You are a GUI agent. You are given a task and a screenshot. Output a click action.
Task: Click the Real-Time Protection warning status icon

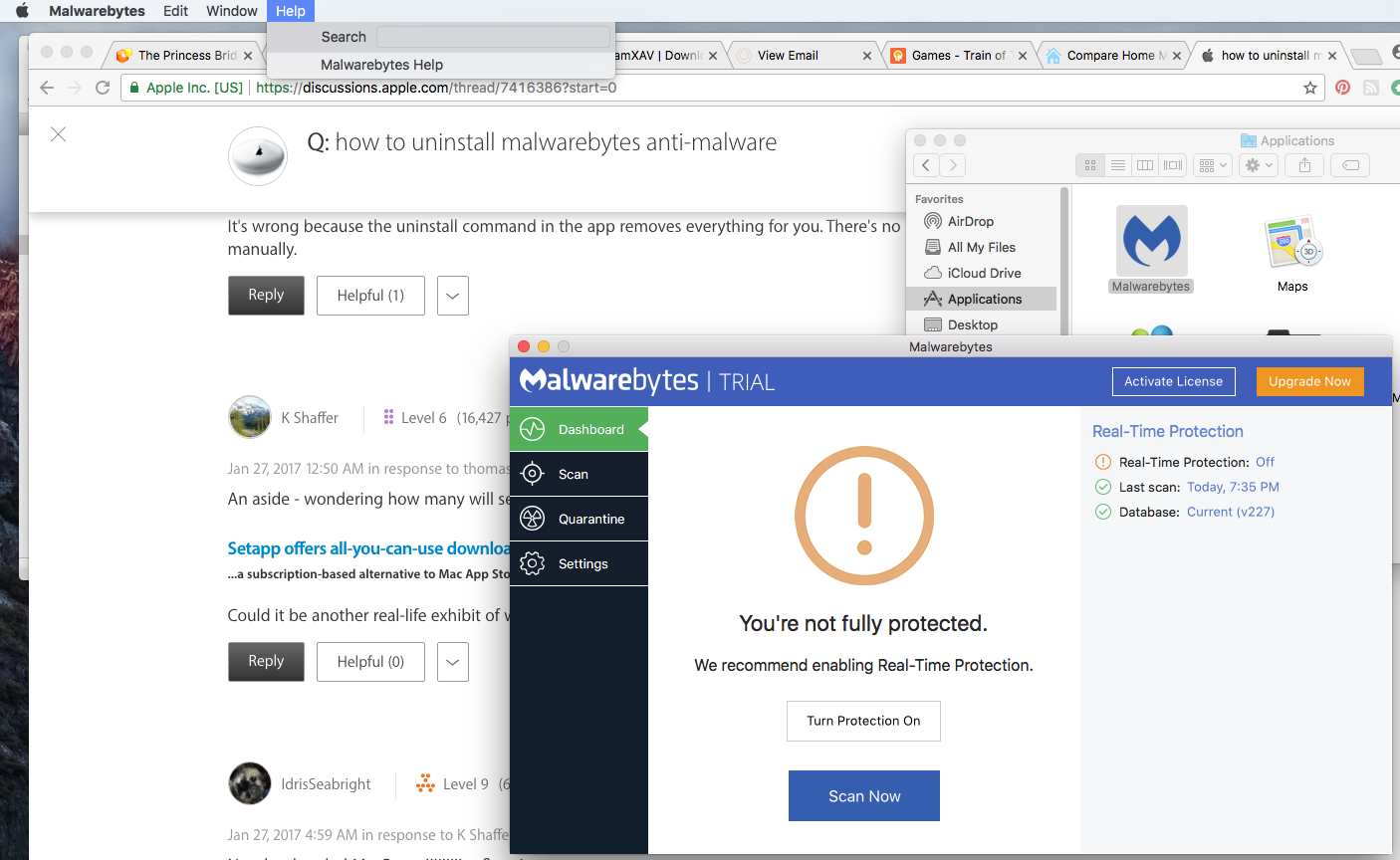click(x=1103, y=462)
